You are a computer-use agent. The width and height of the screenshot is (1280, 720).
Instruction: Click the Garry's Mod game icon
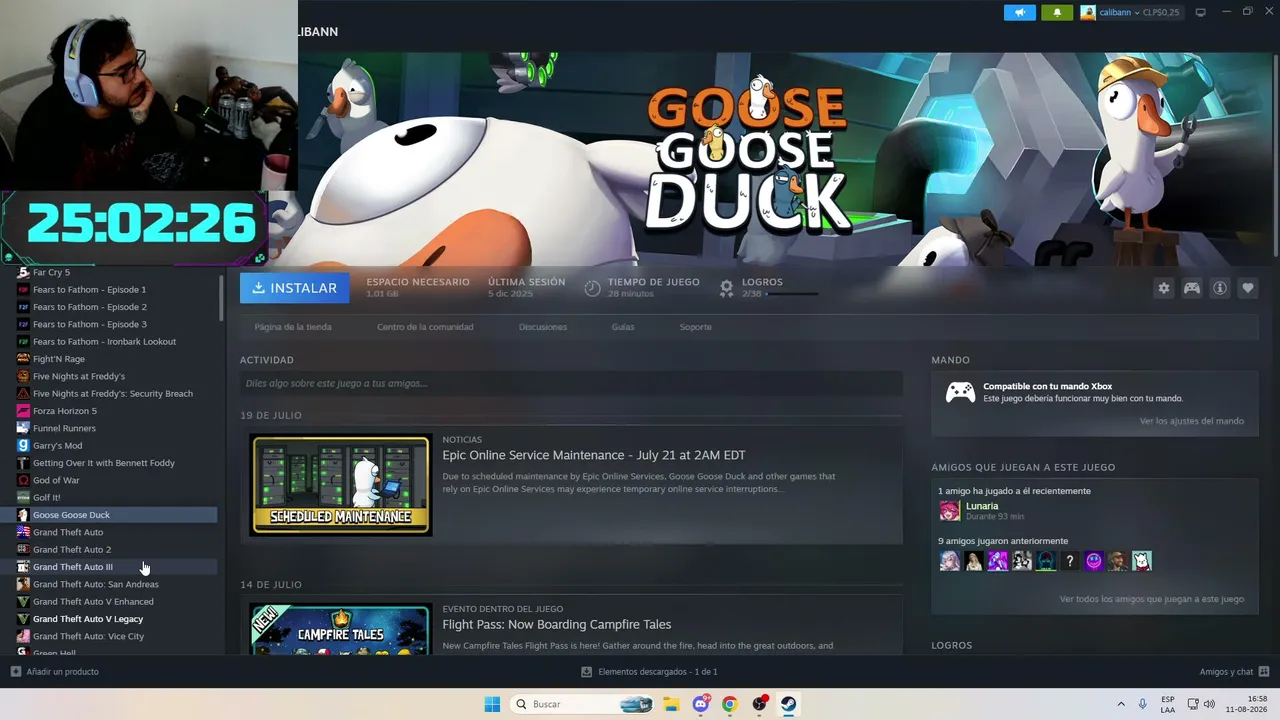(23, 445)
